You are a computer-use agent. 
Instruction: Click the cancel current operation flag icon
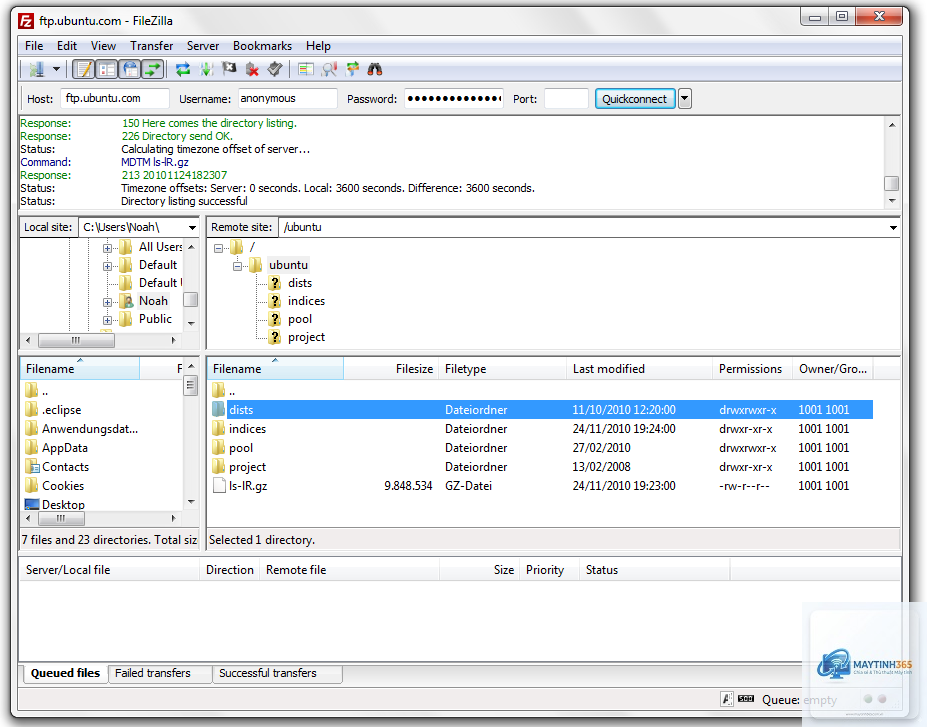(229, 70)
